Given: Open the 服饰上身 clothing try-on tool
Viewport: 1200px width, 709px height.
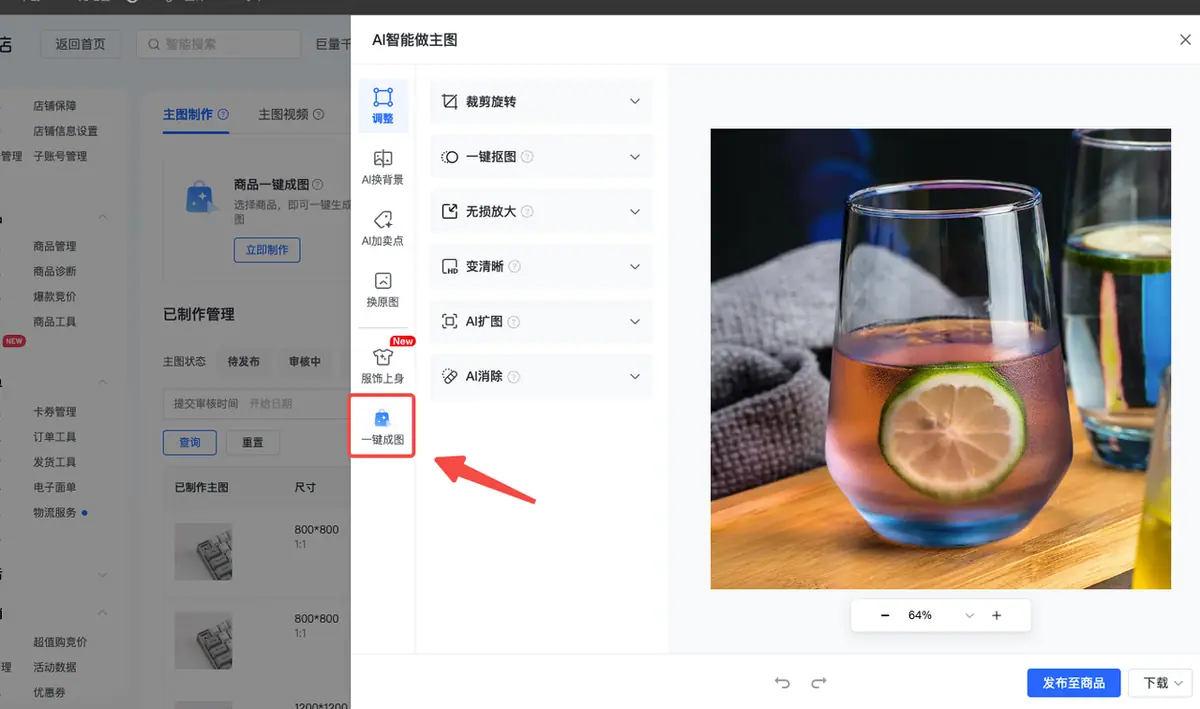Looking at the screenshot, I should tap(383, 366).
